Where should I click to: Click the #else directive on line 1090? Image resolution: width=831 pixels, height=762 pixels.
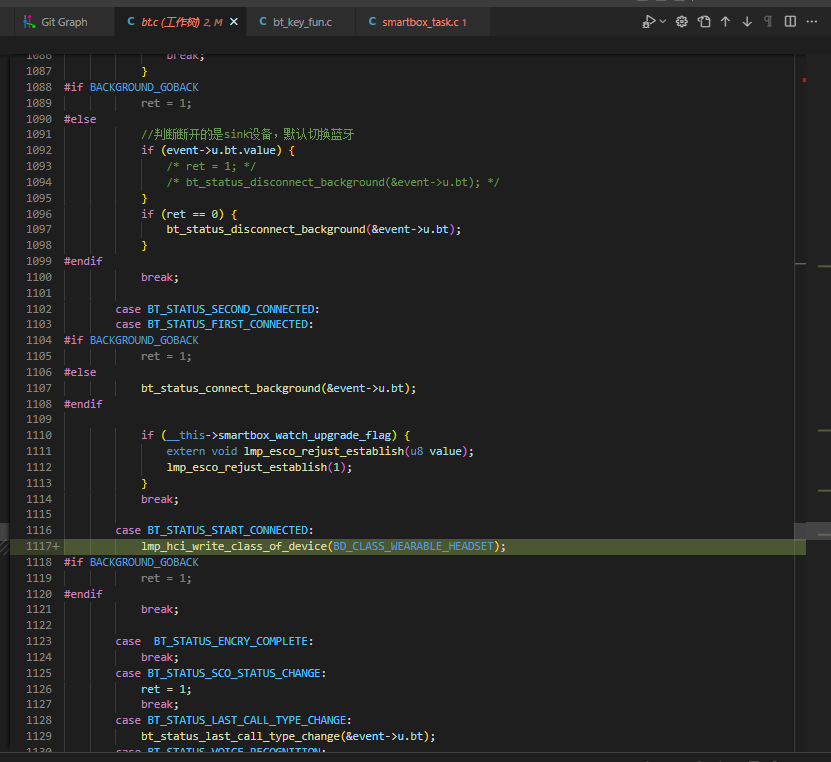(x=80, y=119)
